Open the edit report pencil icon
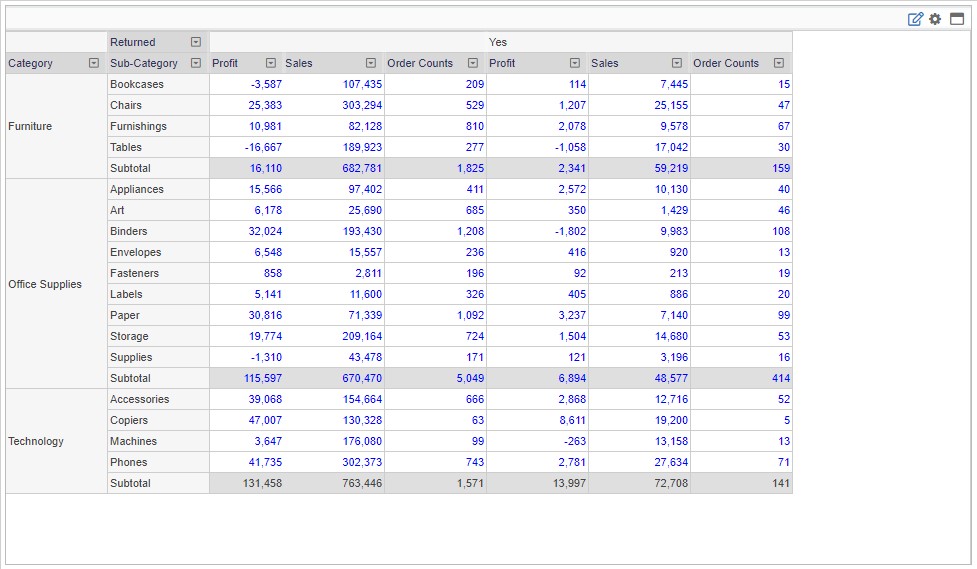The image size is (977, 569). point(915,19)
